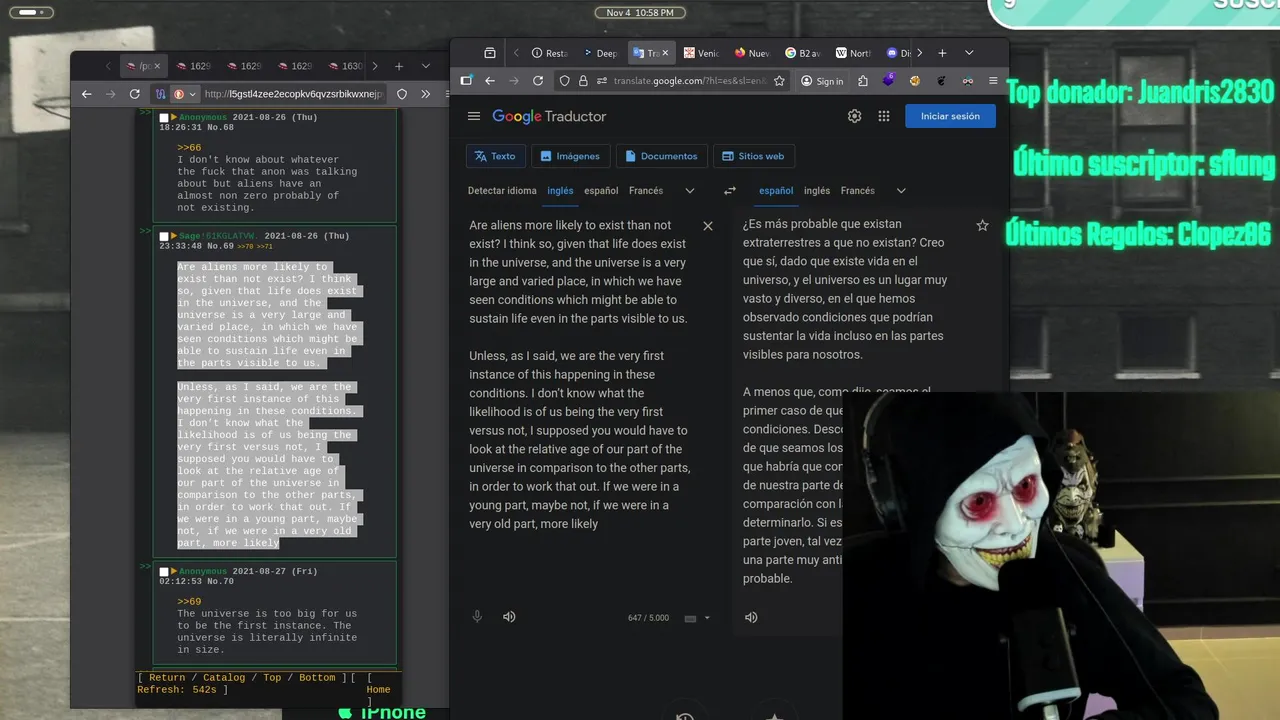Image resolution: width=1280 pixels, height=720 pixels.
Task: Select the Sitios web translation mode
Action: pyautogui.click(x=754, y=156)
